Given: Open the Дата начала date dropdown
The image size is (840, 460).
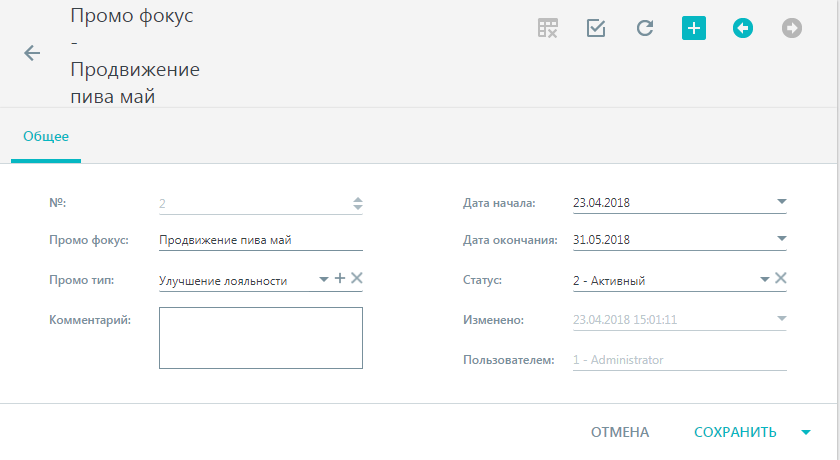Looking at the screenshot, I should pos(782,202).
